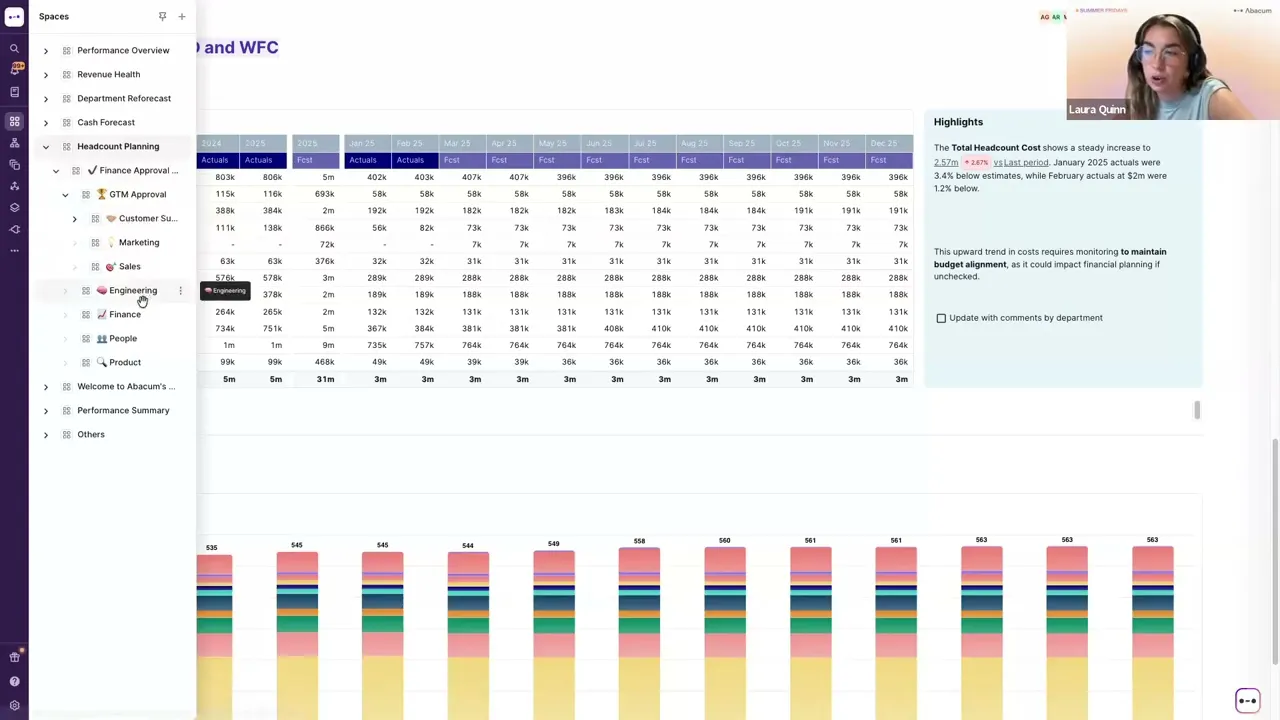Open the chat bubble widget at bottom right

[1247, 700]
